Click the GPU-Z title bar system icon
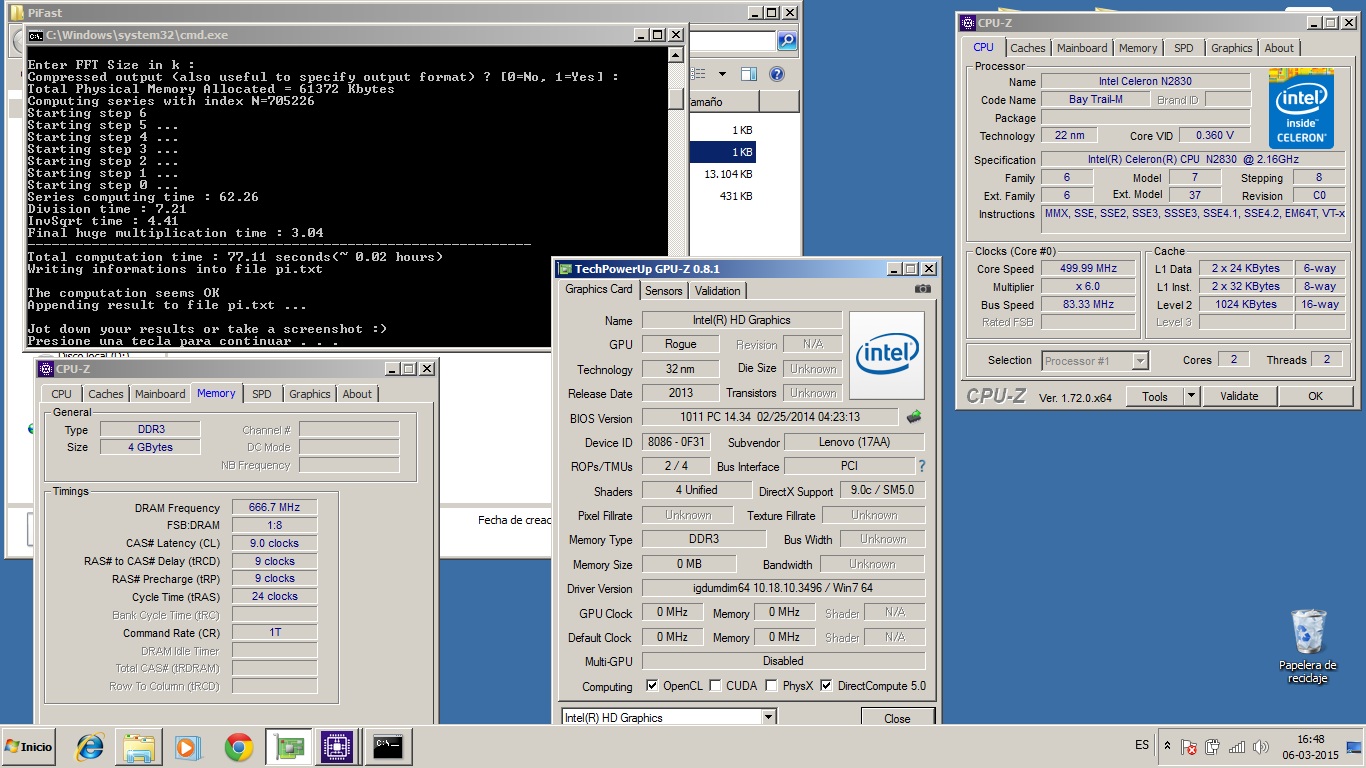This screenshot has height=768, width=1366. [565, 269]
